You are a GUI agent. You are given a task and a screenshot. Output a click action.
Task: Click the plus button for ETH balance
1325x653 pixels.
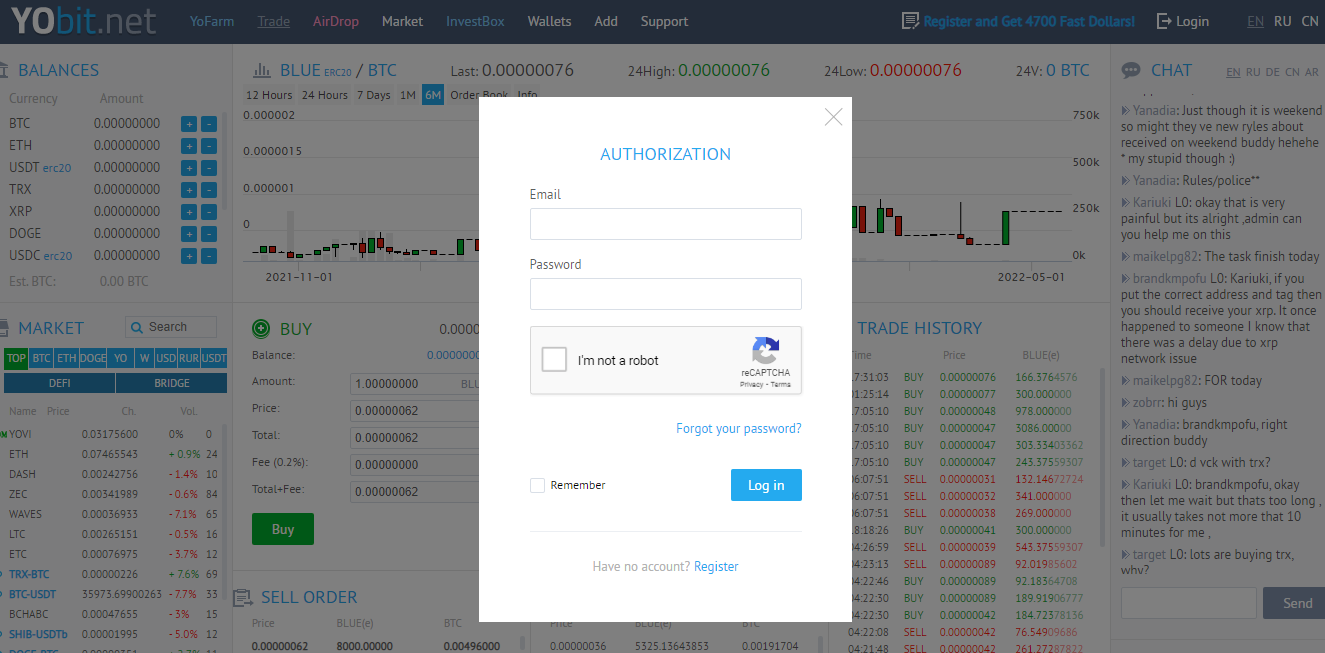(x=189, y=146)
